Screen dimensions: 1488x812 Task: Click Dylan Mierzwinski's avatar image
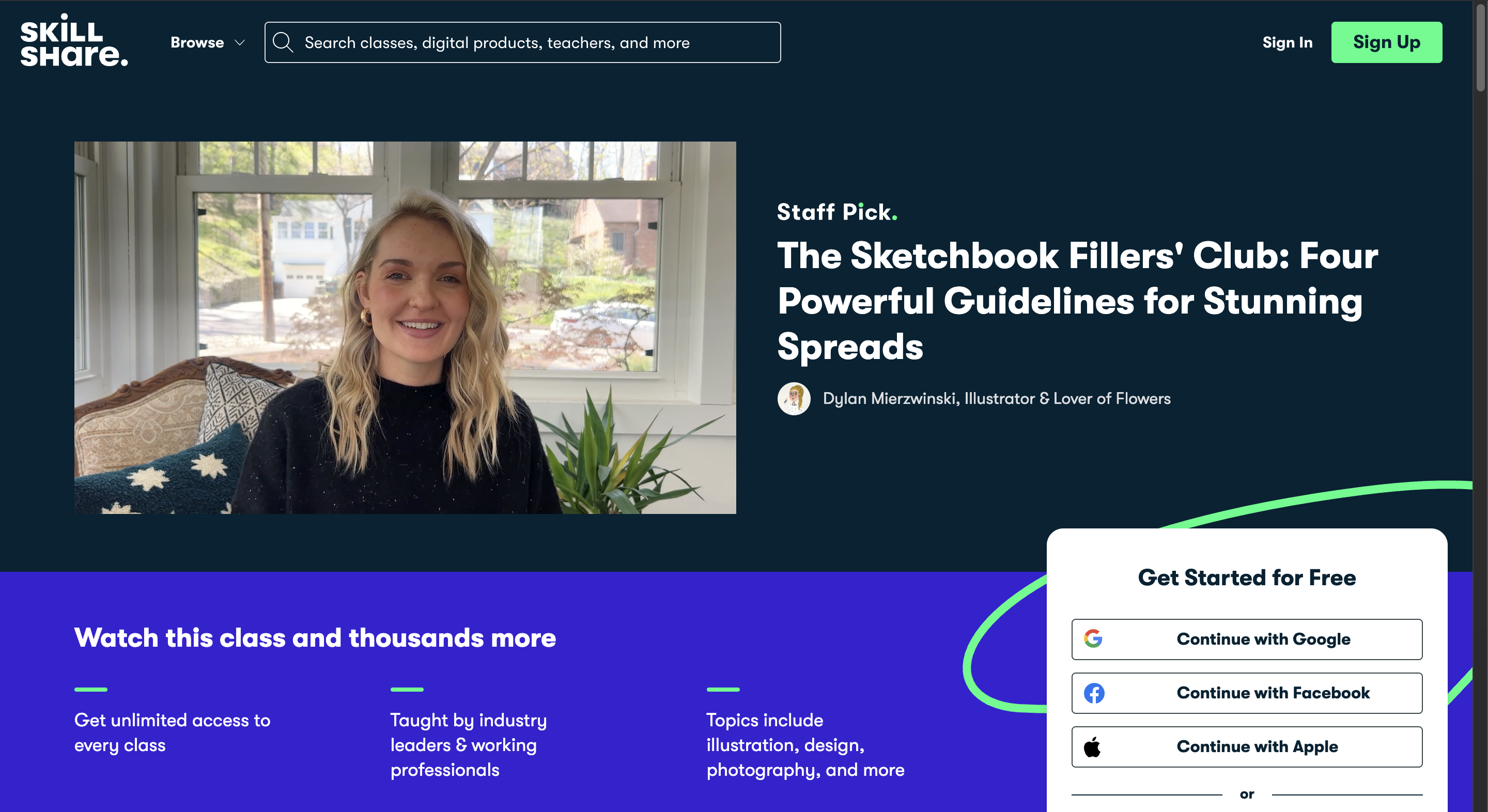(x=794, y=398)
